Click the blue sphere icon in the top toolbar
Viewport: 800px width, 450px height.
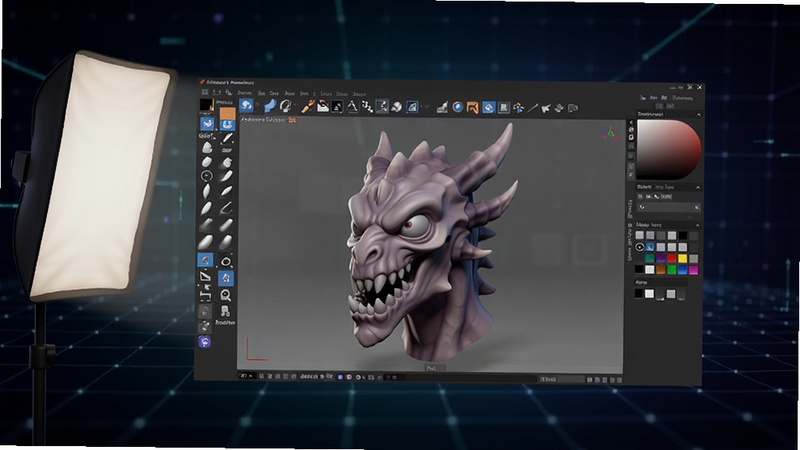click(x=458, y=107)
